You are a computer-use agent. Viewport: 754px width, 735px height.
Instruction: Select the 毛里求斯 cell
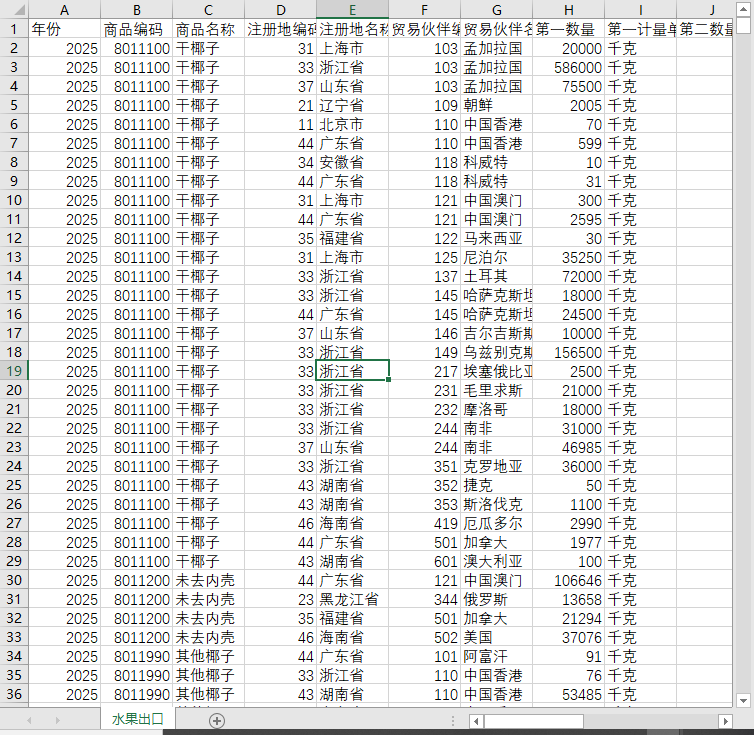point(496,390)
